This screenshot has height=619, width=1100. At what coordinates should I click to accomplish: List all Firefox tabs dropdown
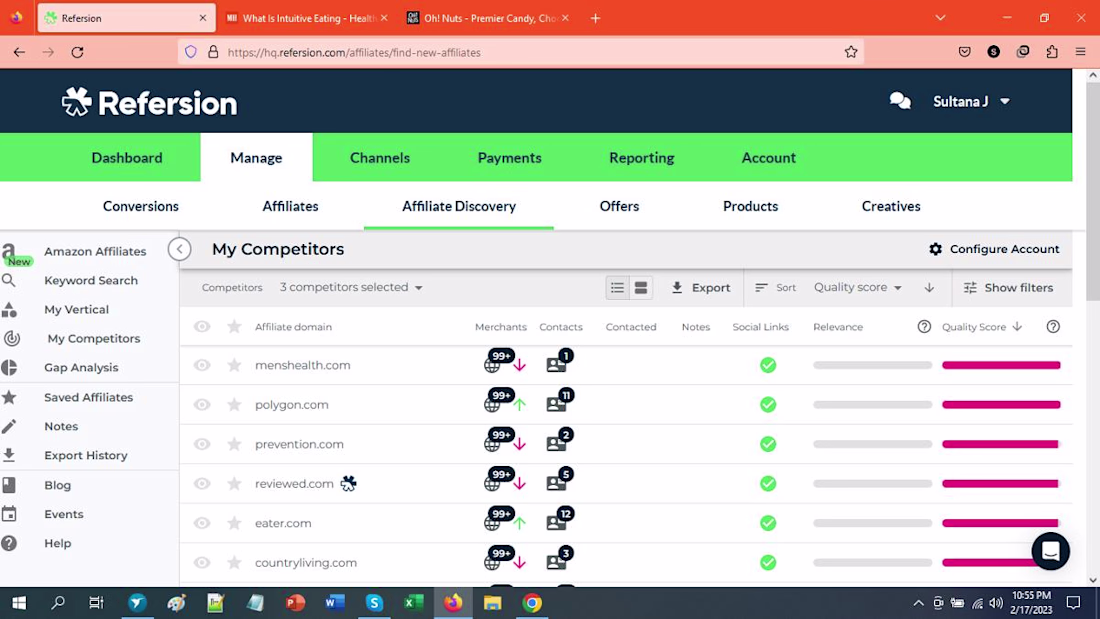[x=940, y=18]
